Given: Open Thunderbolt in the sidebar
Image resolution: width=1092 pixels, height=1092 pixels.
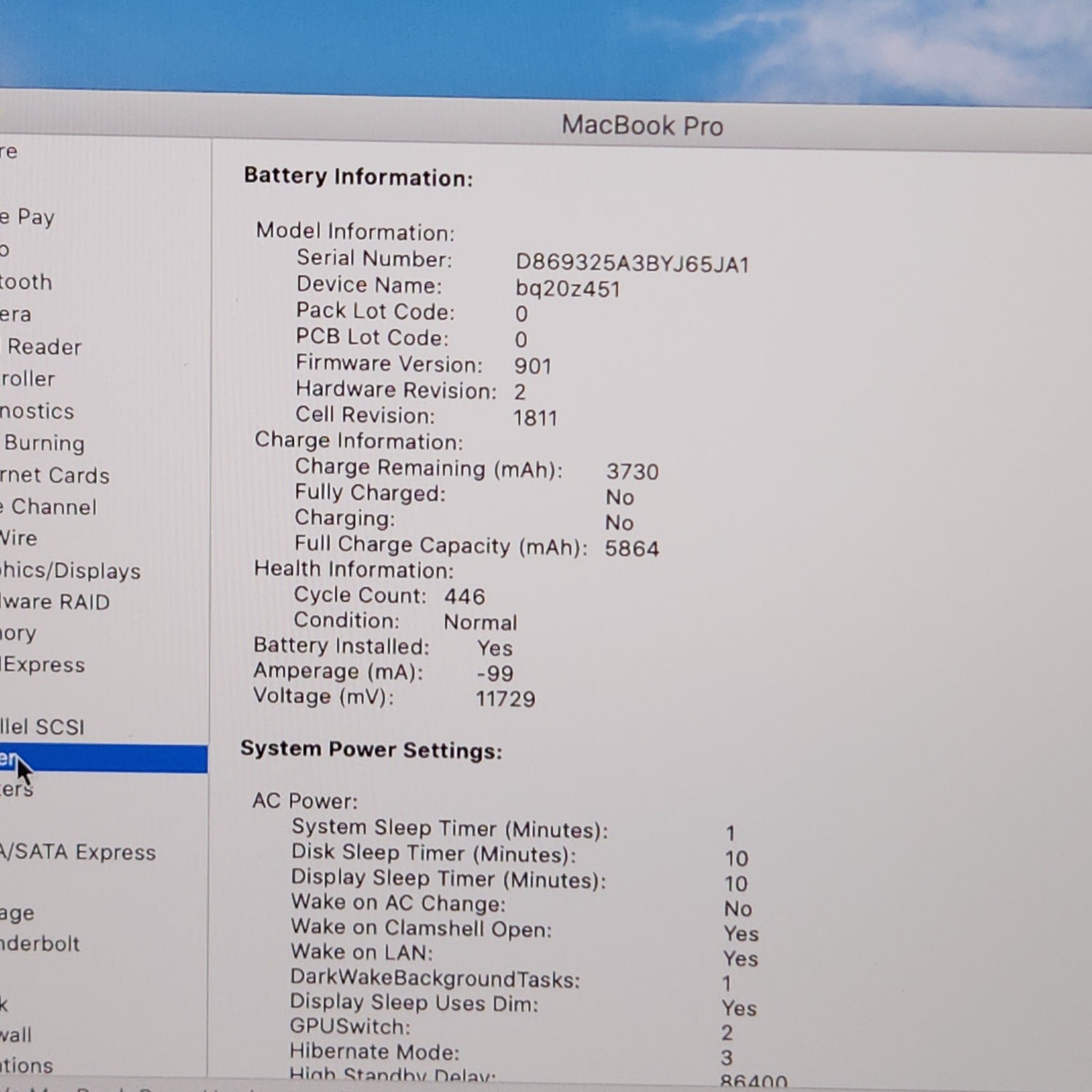Looking at the screenshot, I should point(40,943).
